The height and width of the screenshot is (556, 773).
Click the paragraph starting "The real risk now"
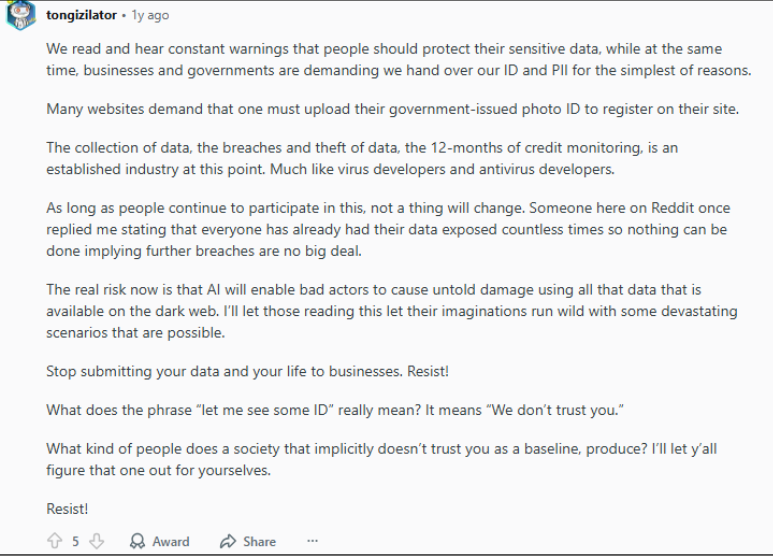390,311
